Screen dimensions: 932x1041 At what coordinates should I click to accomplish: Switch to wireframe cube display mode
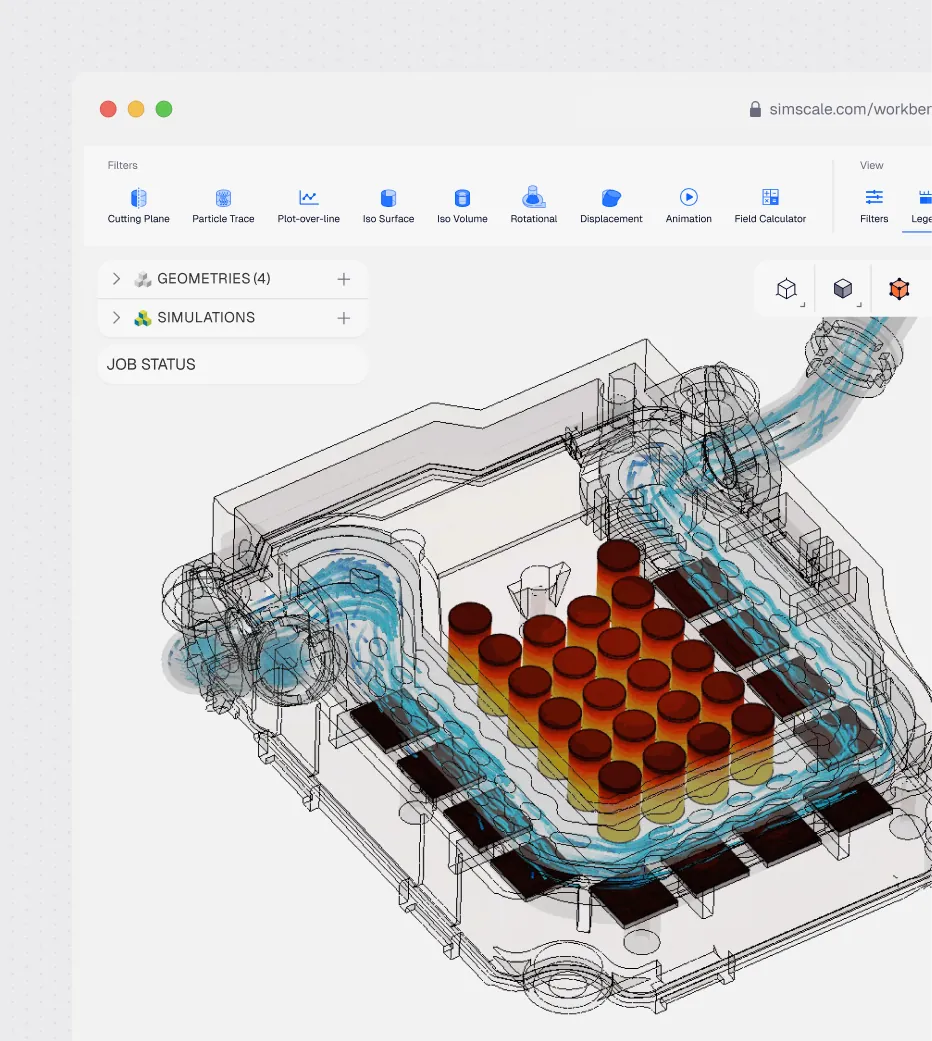pos(787,289)
